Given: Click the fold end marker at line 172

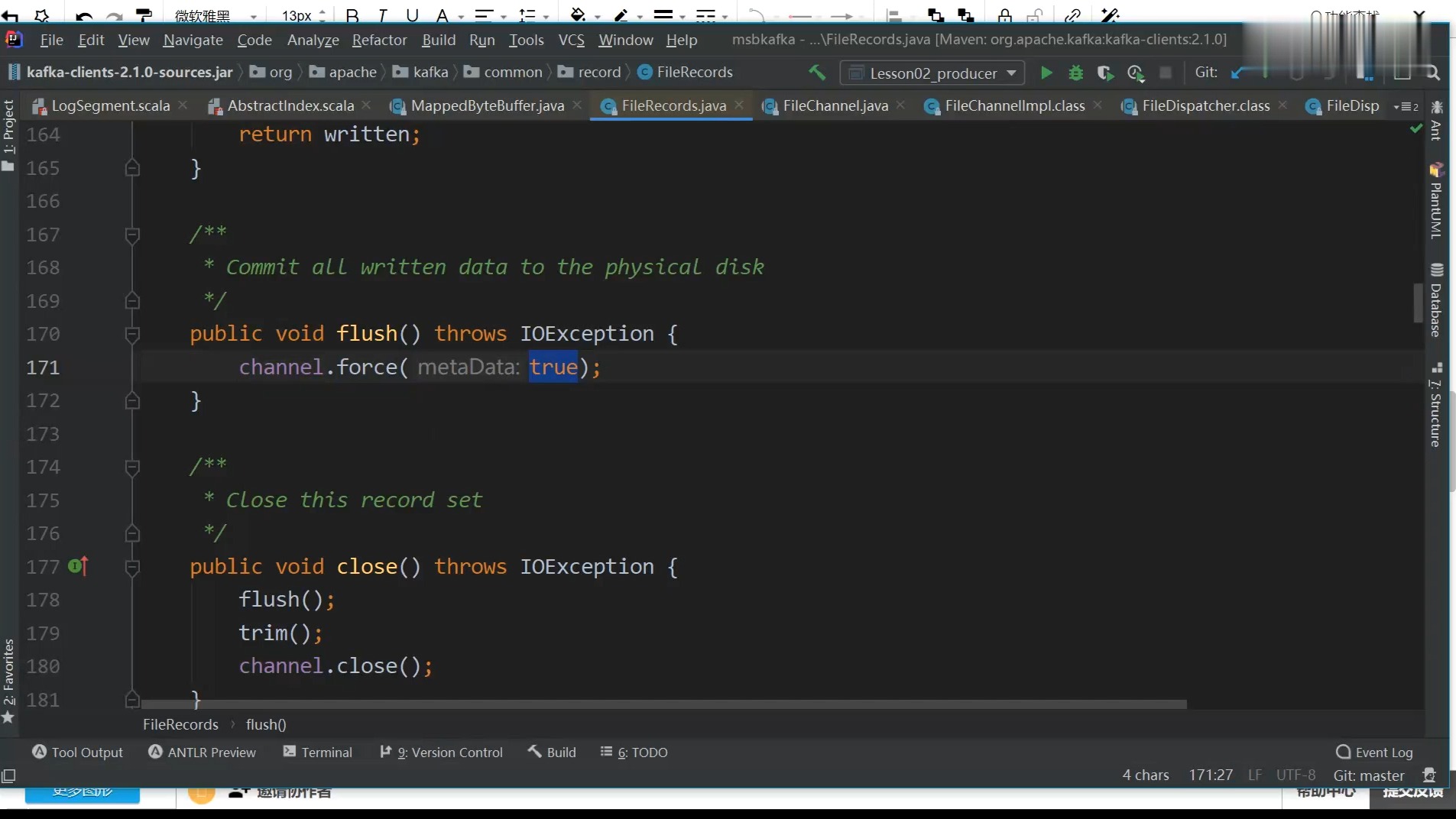Looking at the screenshot, I should (132, 400).
